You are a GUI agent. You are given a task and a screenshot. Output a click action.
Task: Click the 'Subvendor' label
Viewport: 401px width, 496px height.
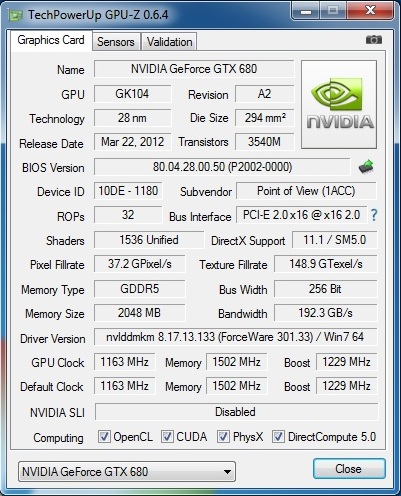coord(206,192)
